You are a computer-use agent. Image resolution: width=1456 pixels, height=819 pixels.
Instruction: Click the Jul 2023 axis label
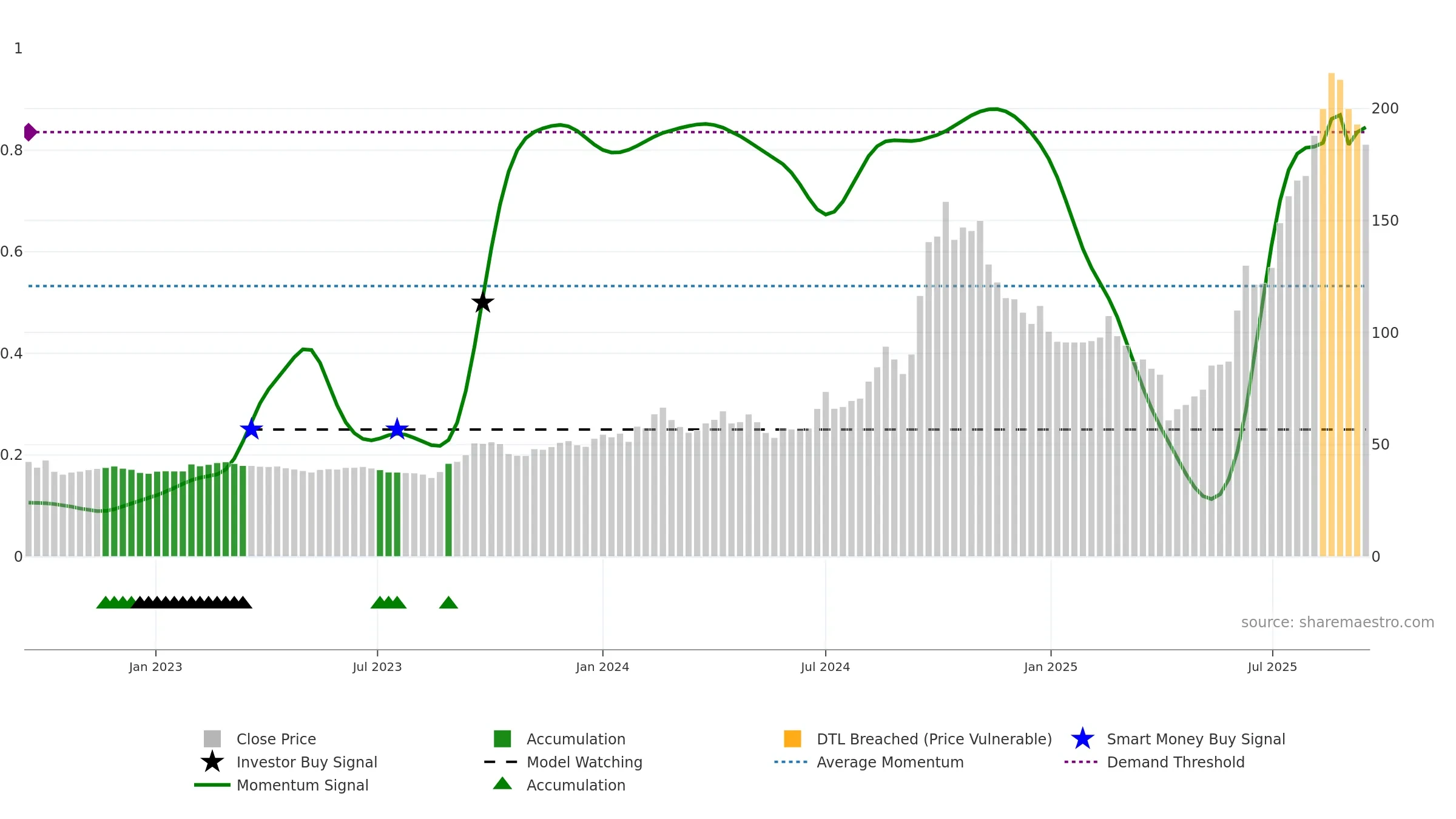tap(377, 667)
